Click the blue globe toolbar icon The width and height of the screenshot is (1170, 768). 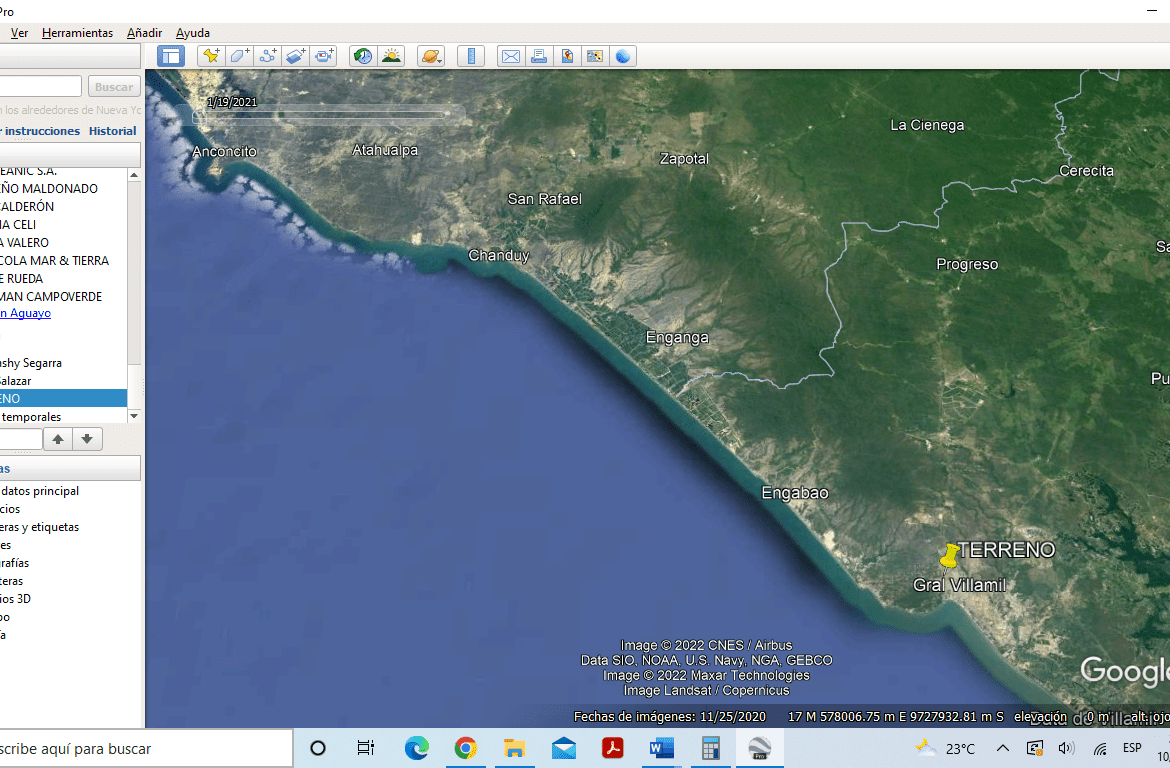coord(623,56)
